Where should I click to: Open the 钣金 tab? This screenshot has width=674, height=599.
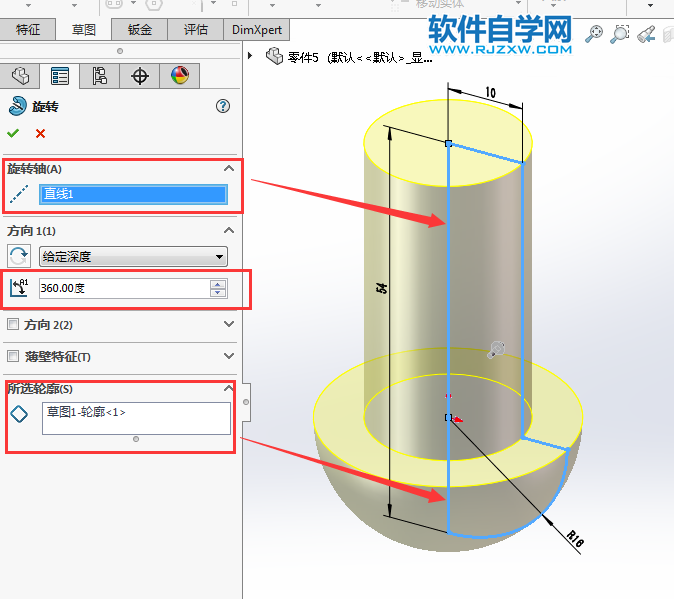point(139,29)
